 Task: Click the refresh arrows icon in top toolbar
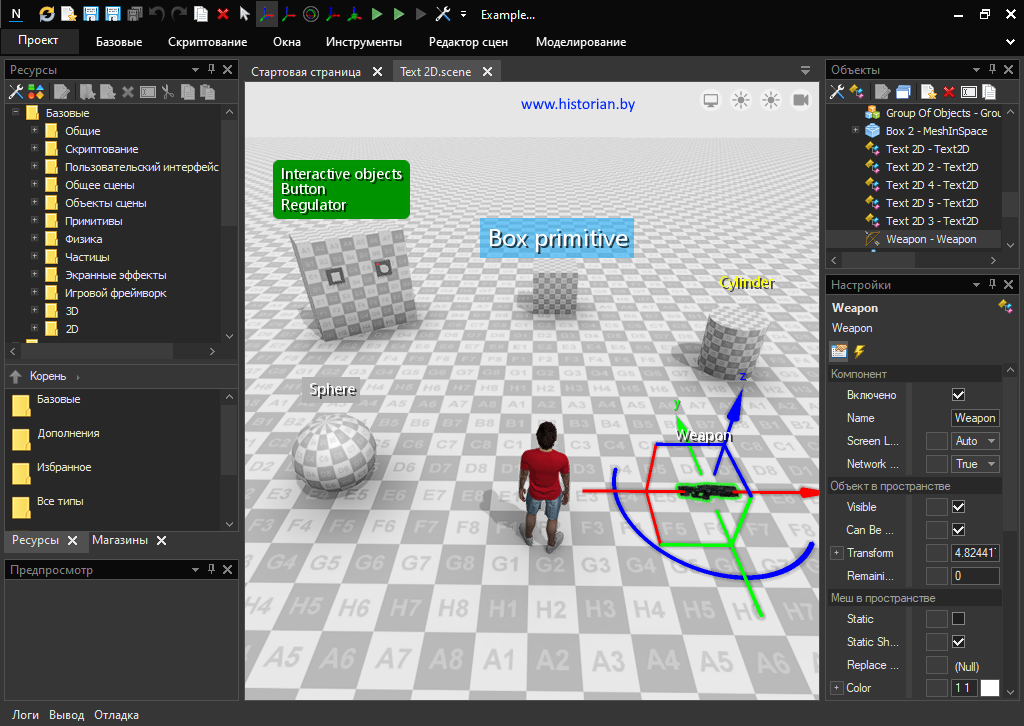tap(47, 14)
